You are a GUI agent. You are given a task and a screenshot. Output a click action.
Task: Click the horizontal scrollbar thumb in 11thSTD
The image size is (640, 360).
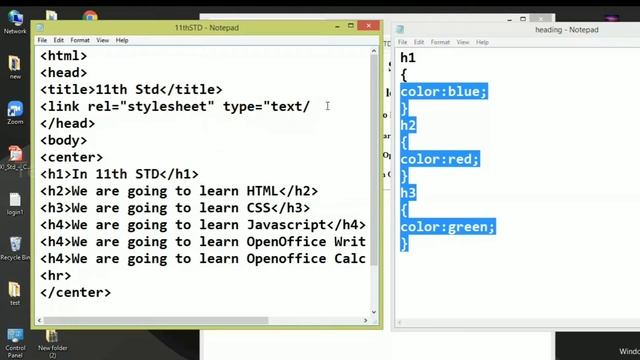pyautogui.click(x=156, y=321)
